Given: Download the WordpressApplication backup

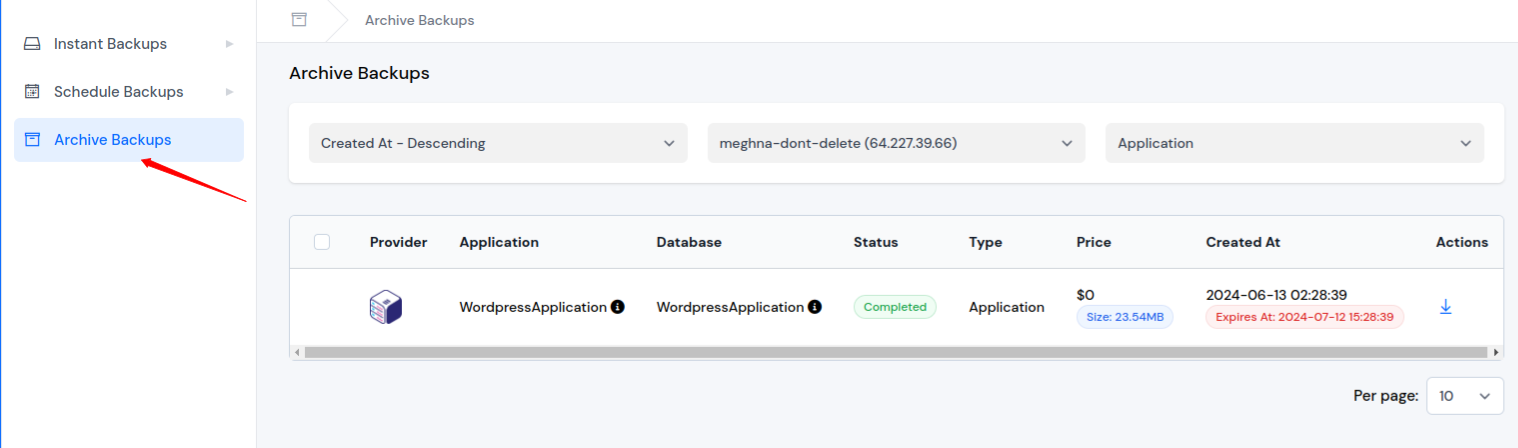Looking at the screenshot, I should (1445, 307).
